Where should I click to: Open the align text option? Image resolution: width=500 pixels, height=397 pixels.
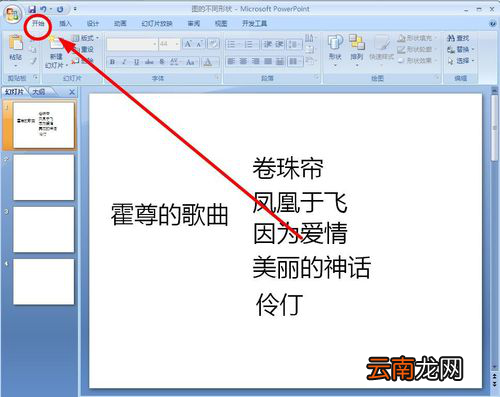click(309, 50)
